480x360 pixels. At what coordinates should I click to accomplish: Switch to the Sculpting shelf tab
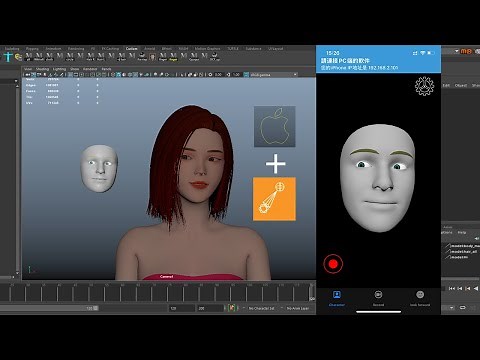(x=12, y=49)
